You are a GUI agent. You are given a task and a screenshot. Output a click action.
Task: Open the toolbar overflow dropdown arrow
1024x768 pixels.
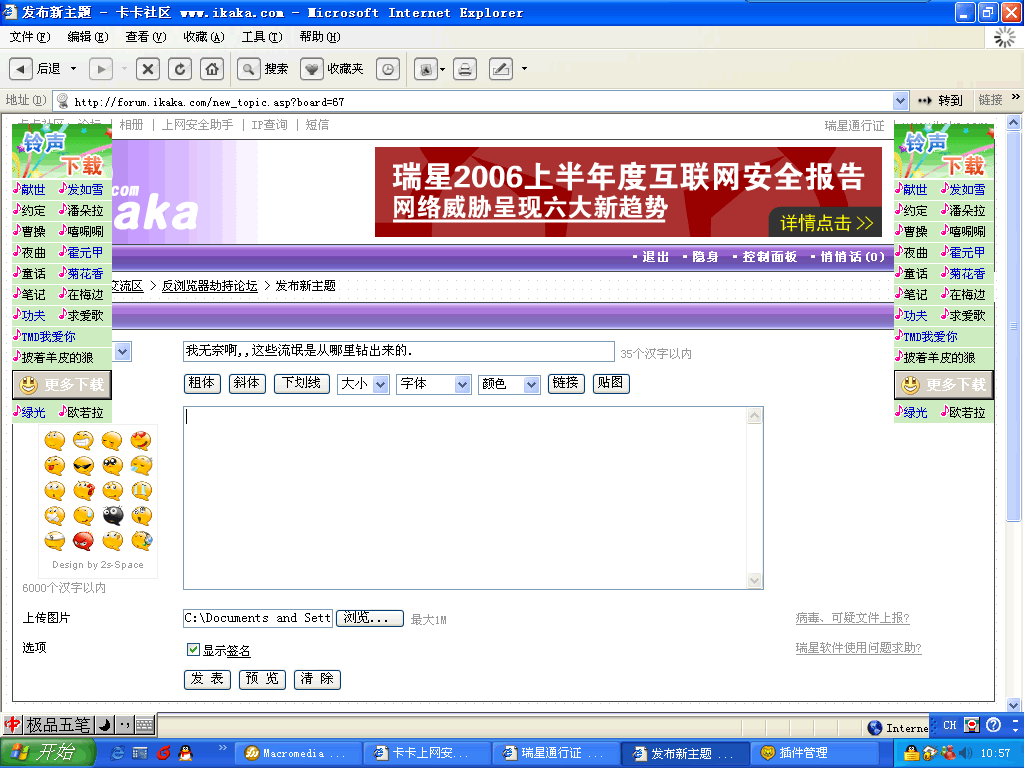click(x=524, y=69)
